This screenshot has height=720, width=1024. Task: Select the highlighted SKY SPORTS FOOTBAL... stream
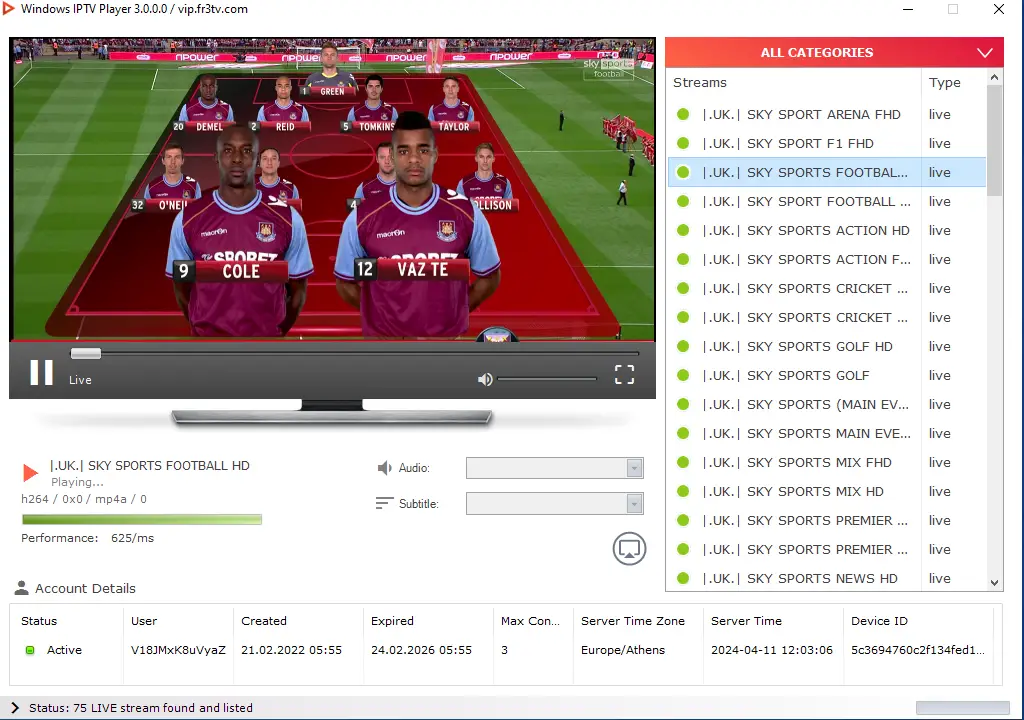[x=827, y=172]
